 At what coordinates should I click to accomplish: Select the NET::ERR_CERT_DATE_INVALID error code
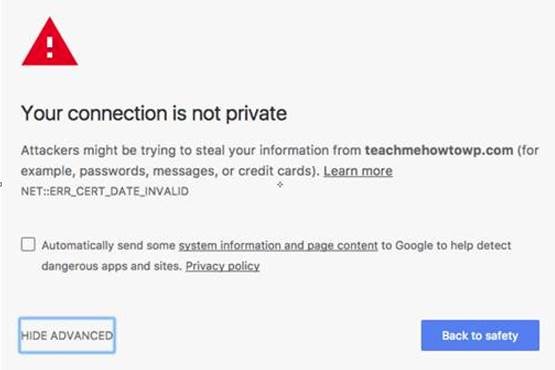(105, 192)
